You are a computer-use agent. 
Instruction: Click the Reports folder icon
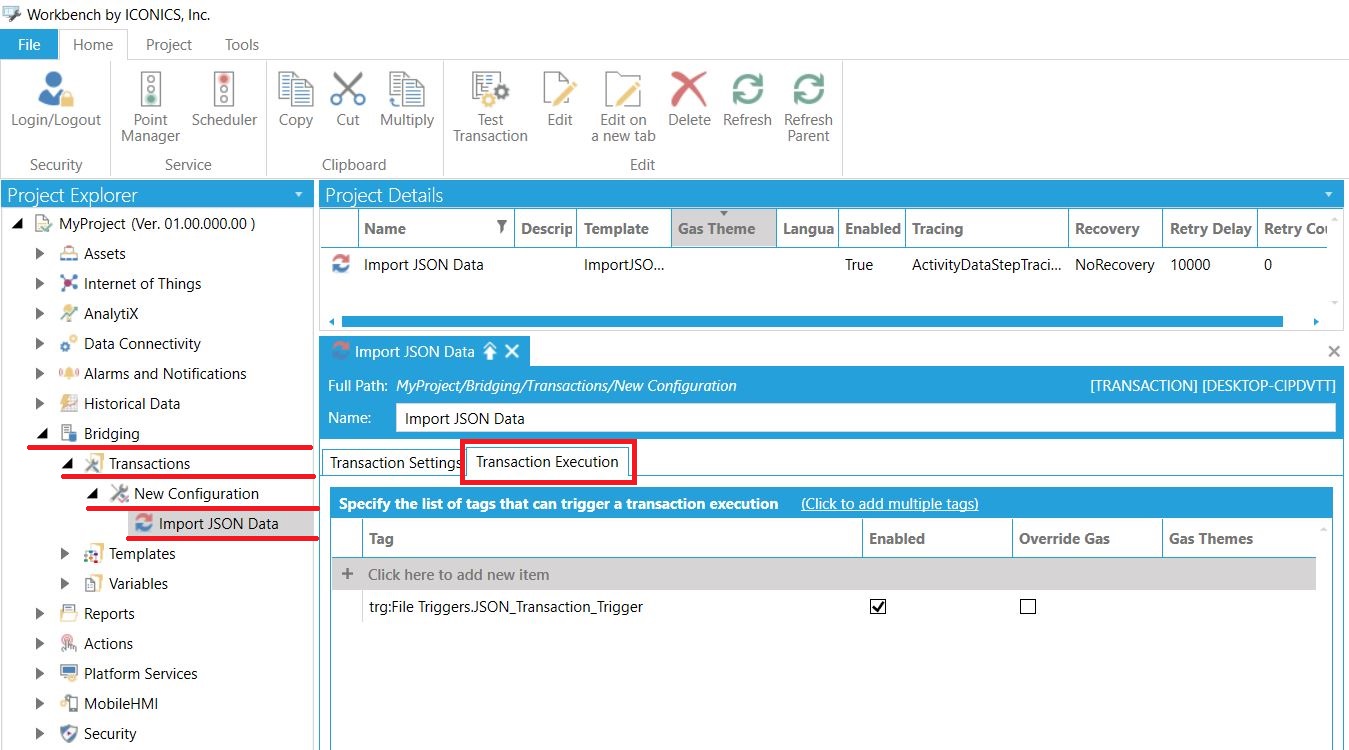coord(69,614)
